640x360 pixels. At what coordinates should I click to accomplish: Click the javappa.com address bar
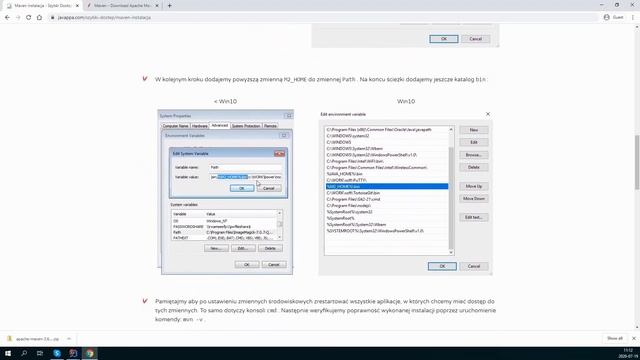[x=322, y=18]
